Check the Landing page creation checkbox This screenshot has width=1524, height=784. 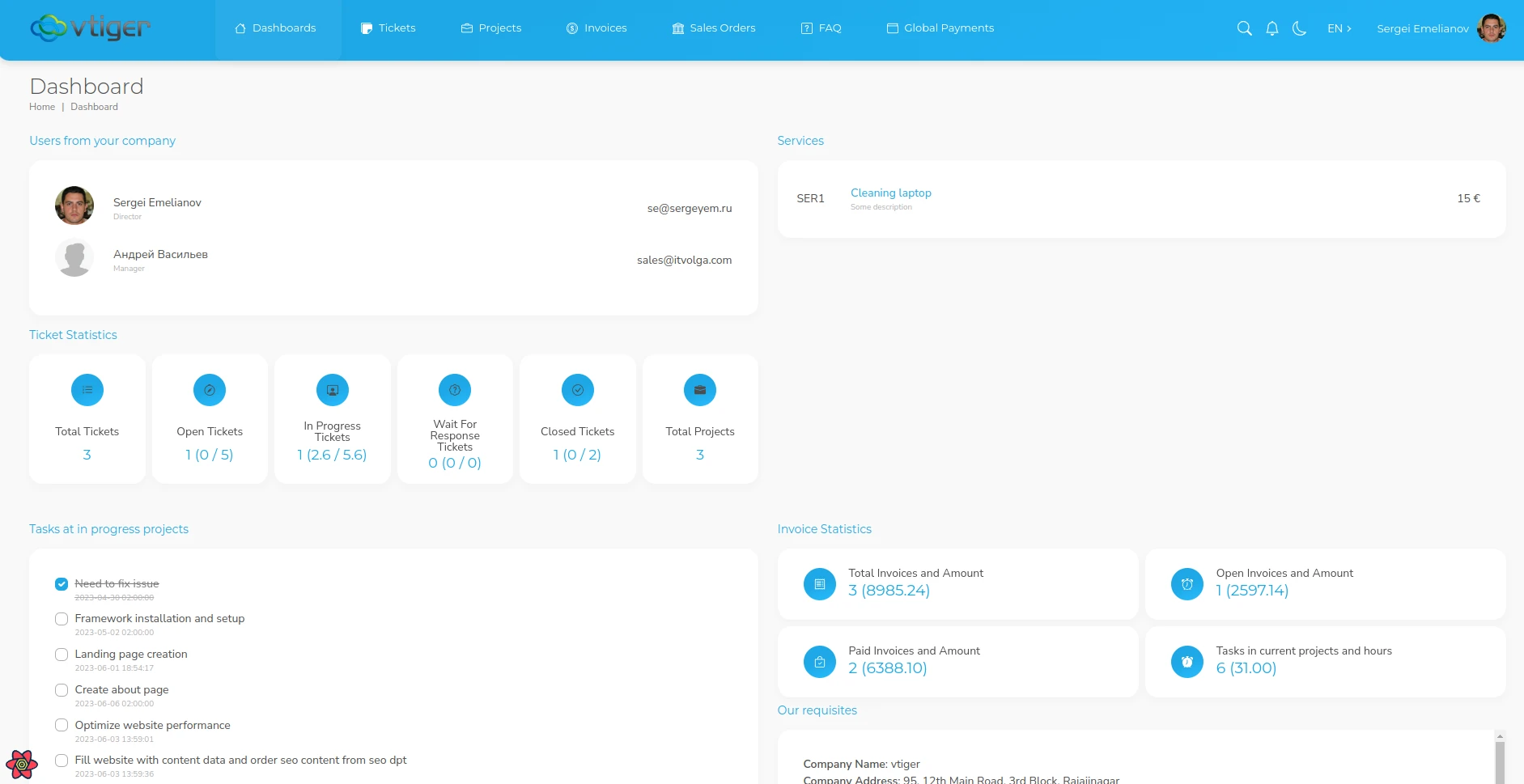[62, 654]
